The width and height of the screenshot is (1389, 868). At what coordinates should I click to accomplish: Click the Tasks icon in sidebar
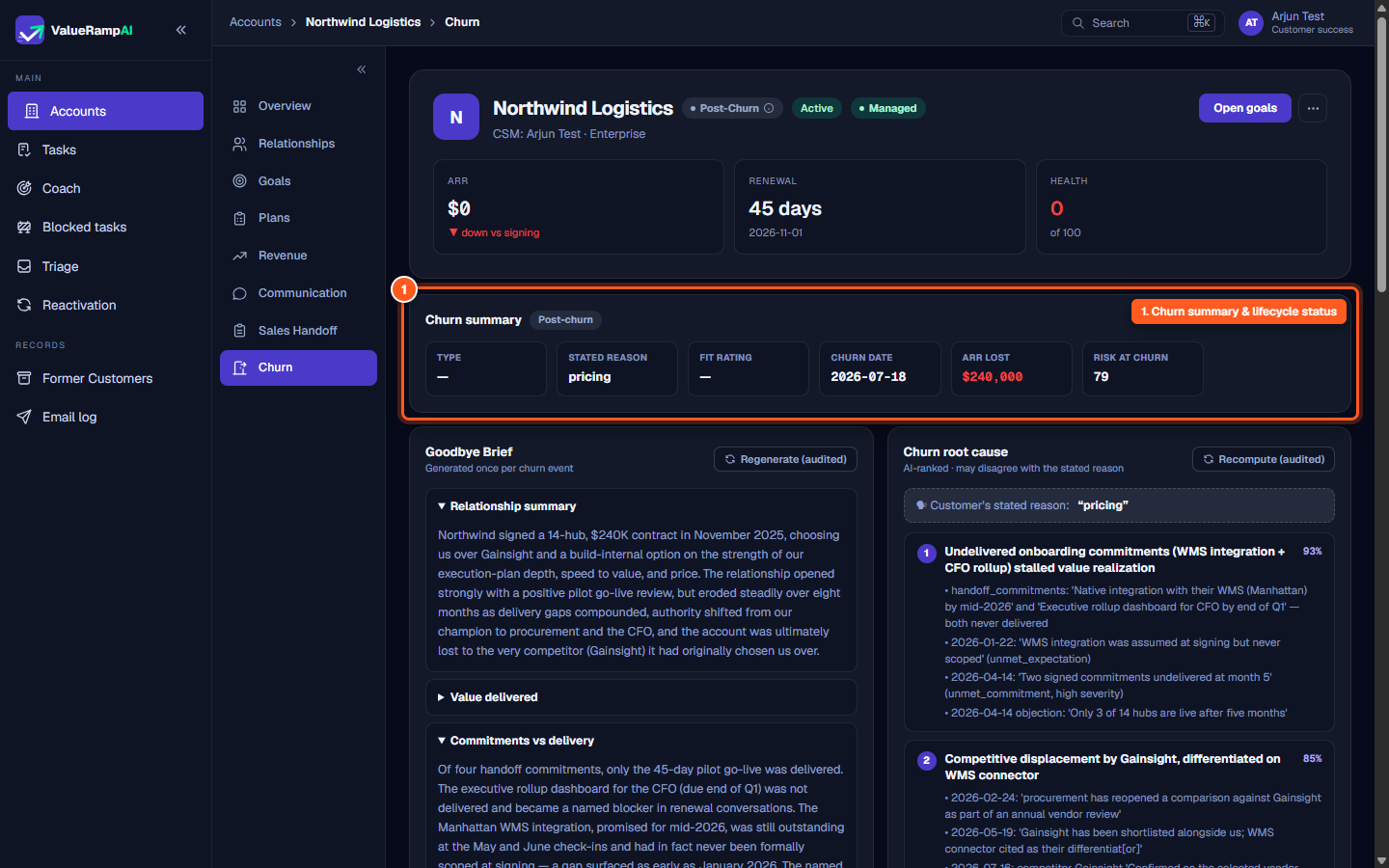(24, 149)
